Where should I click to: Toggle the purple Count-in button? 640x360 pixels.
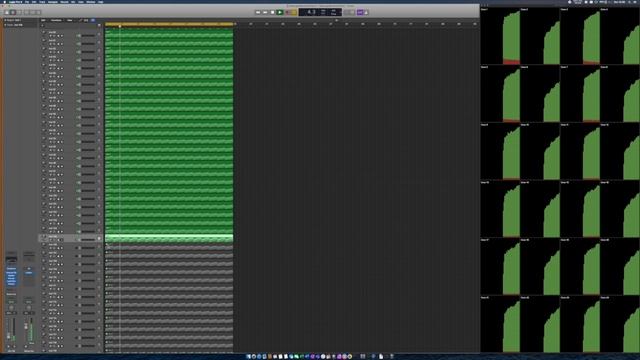(360, 12)
